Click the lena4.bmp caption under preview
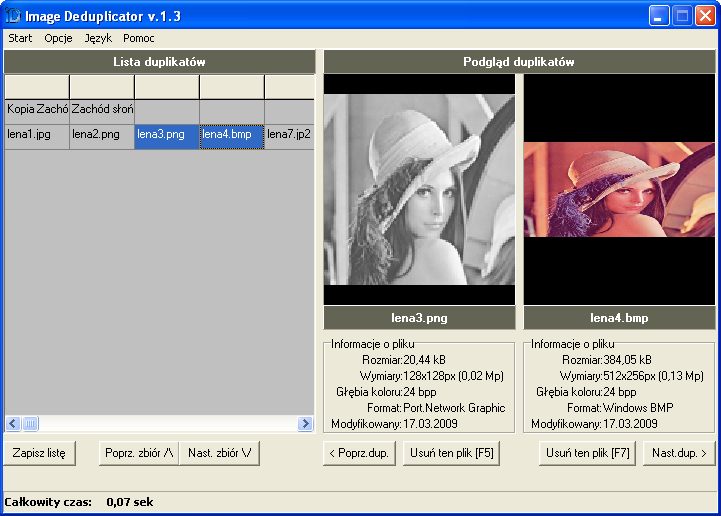This screenshot has height=516, width=721. 619,318
